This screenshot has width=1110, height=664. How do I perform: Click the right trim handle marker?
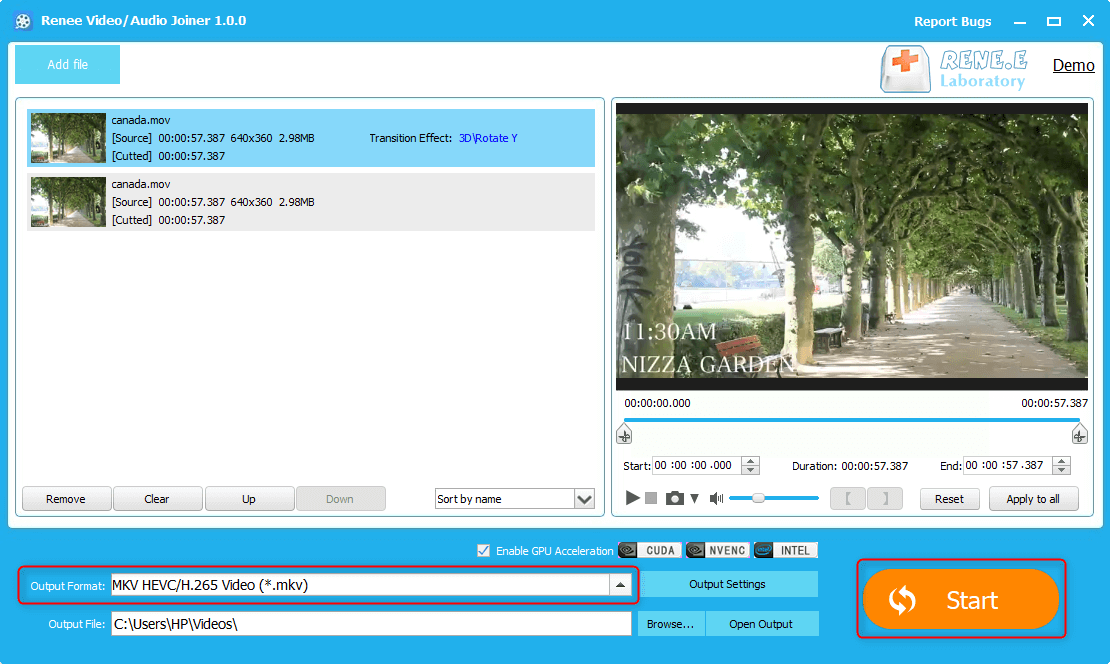pyautogui.click(x=1079, y=434)
